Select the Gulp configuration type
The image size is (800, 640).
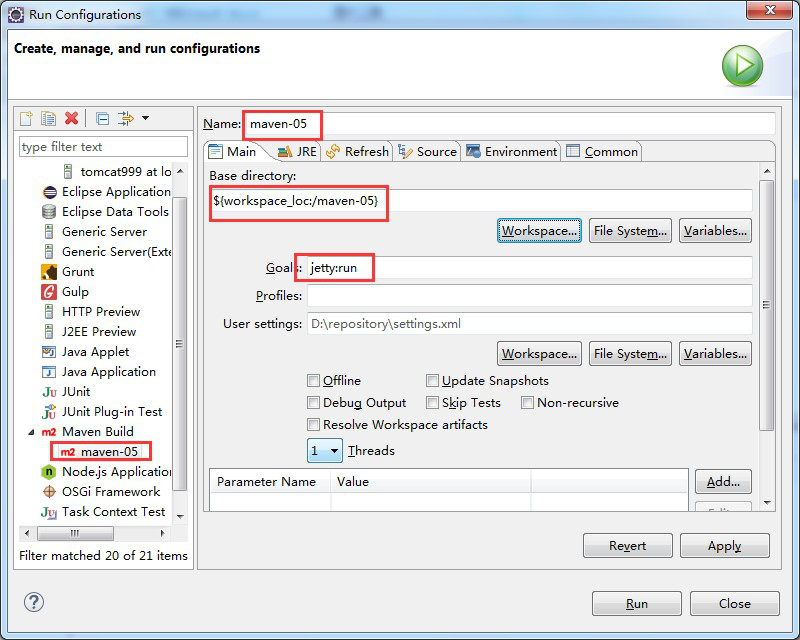74,291
